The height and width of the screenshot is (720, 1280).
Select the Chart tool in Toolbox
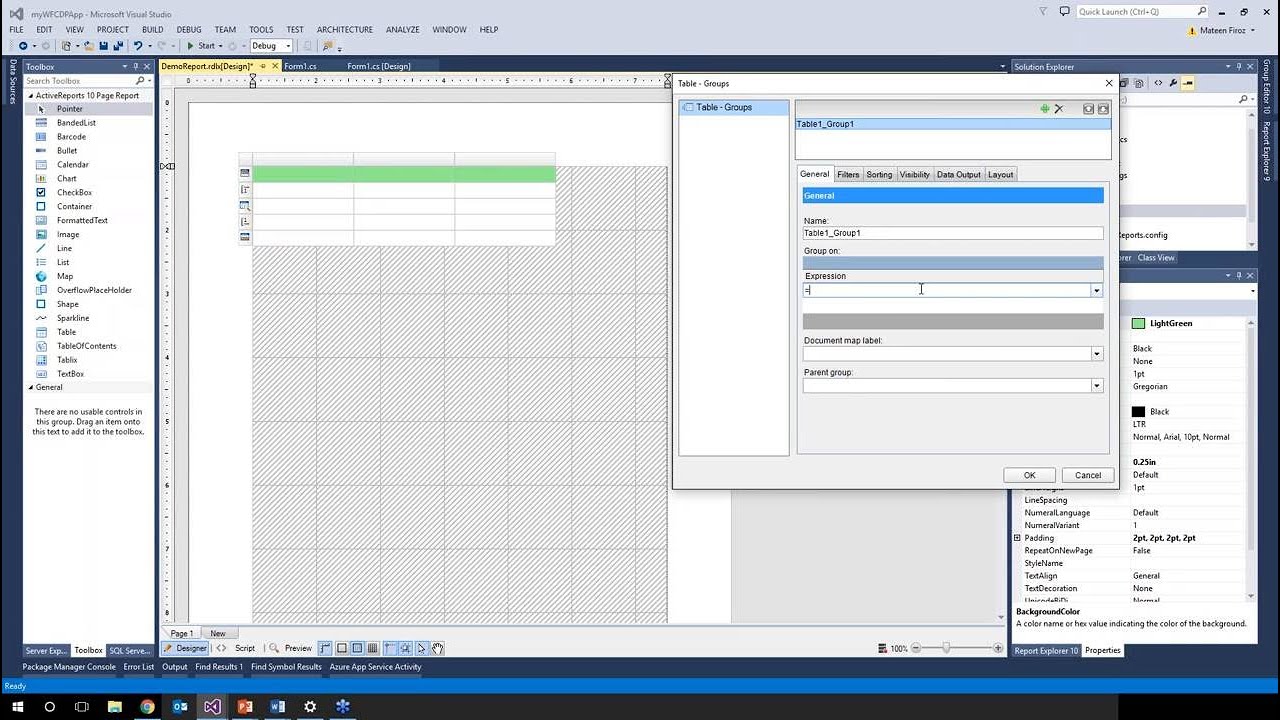(x=66, y=178)
